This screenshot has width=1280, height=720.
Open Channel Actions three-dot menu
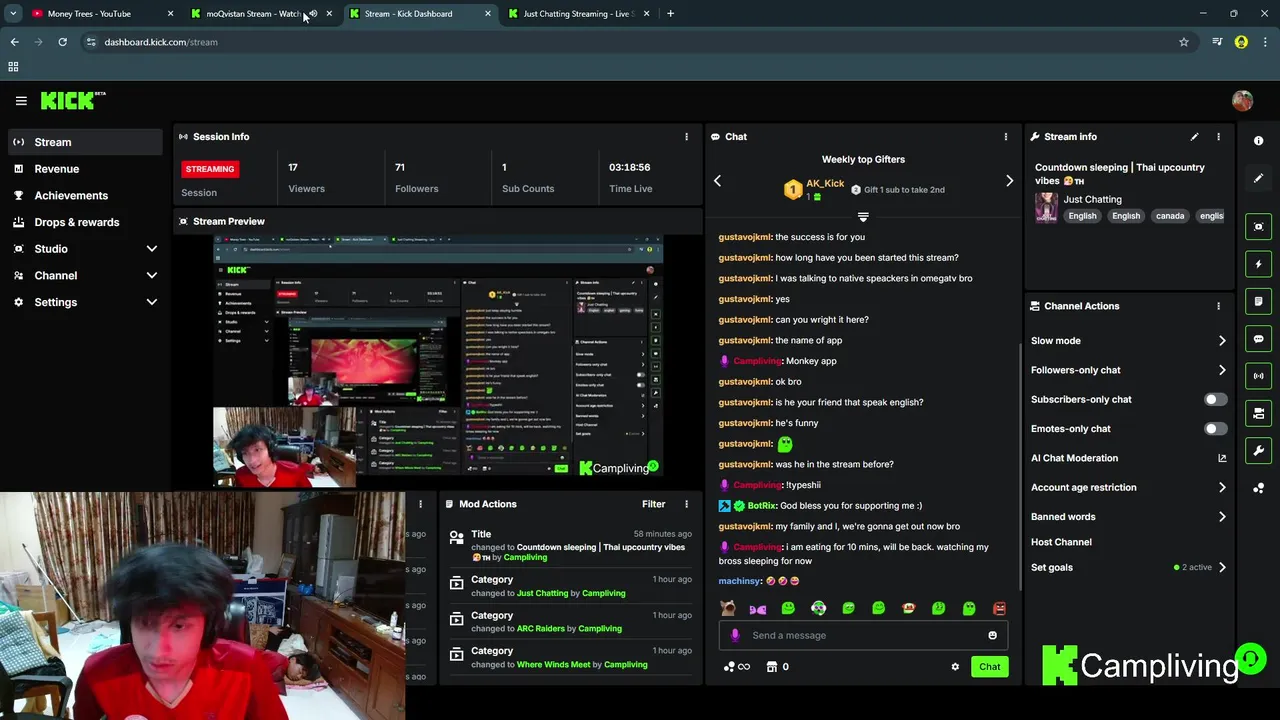click(x=1218, y=306)
